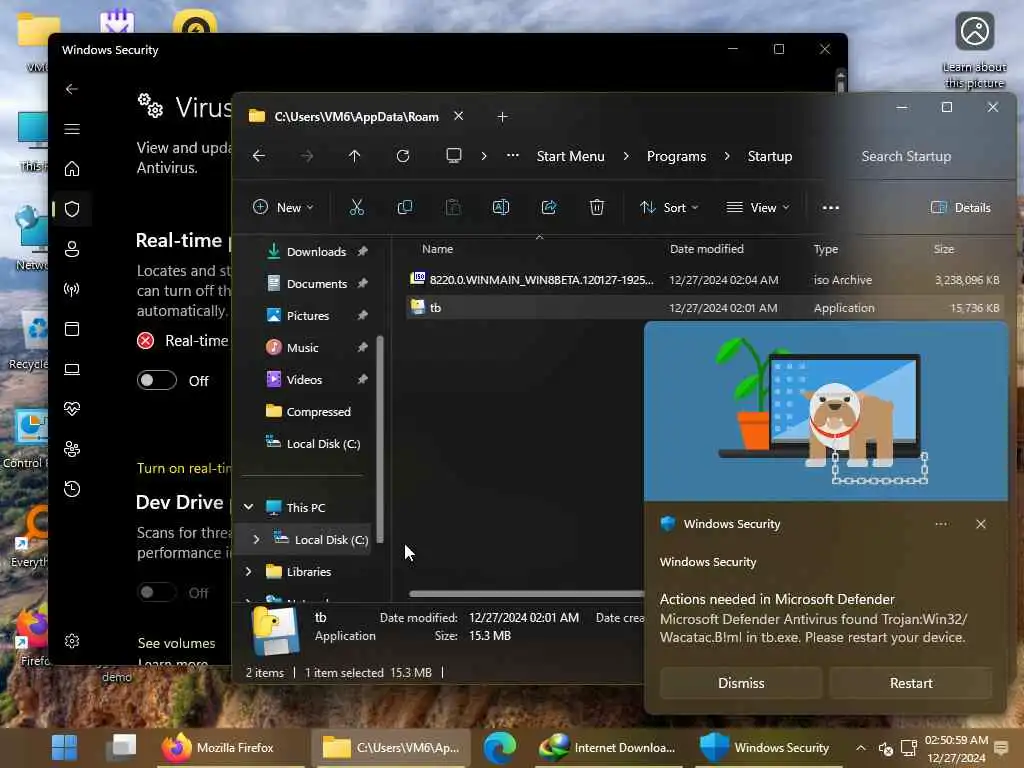Click the See volumes link in Windows Security
1024x768 pixels.
coord(176,643)
